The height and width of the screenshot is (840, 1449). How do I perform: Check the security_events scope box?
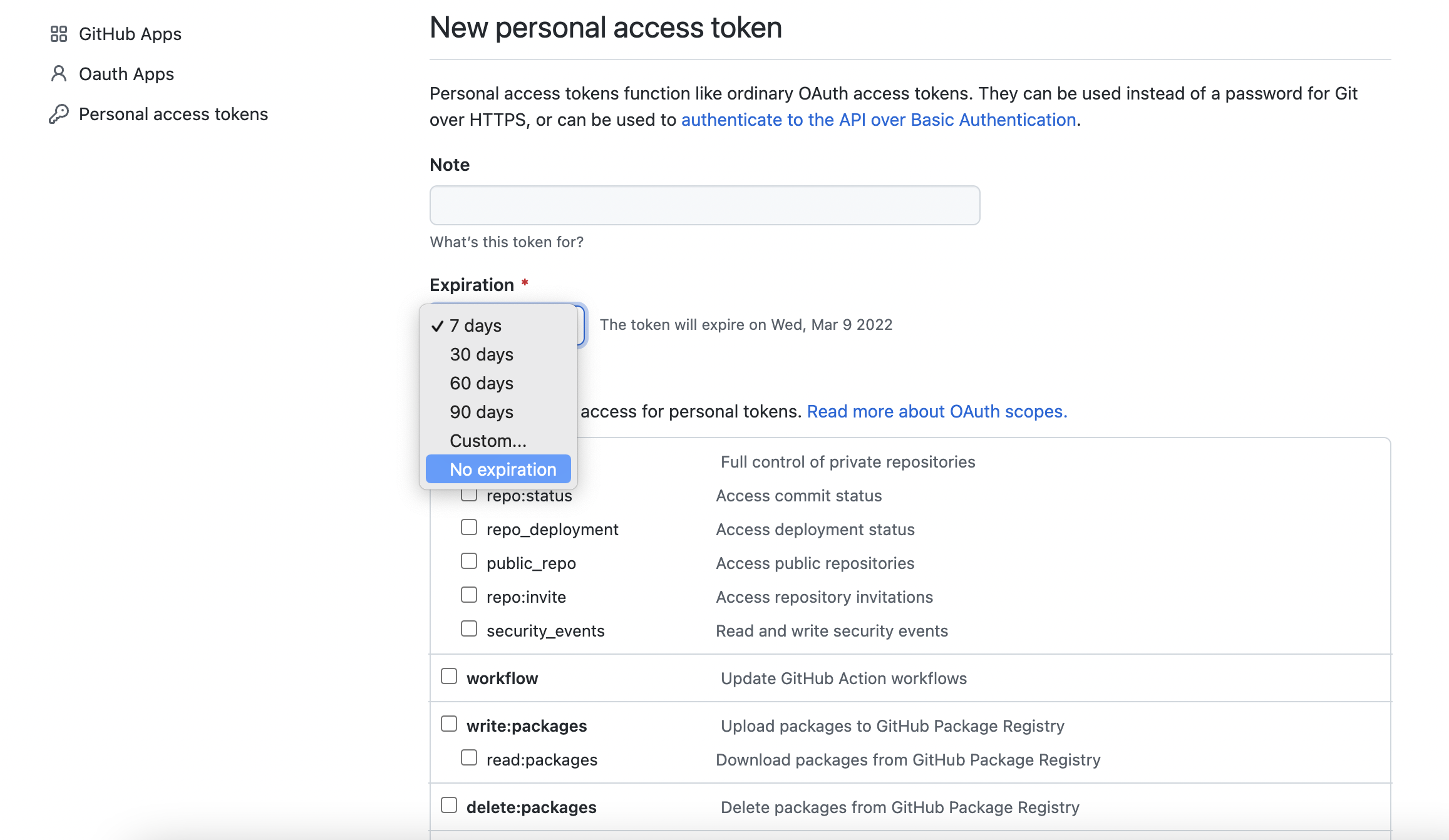(x=469, y=629)
